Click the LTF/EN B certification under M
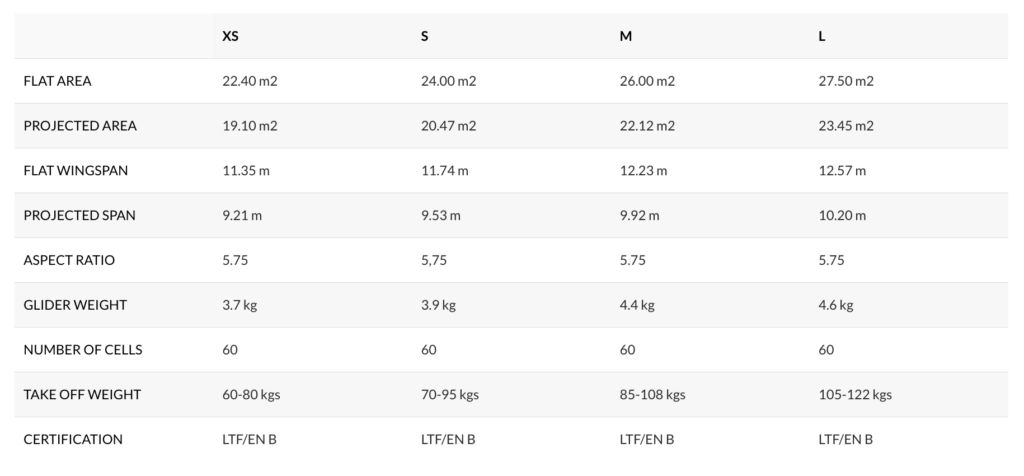1024x476 pixels. pos(647,439)
